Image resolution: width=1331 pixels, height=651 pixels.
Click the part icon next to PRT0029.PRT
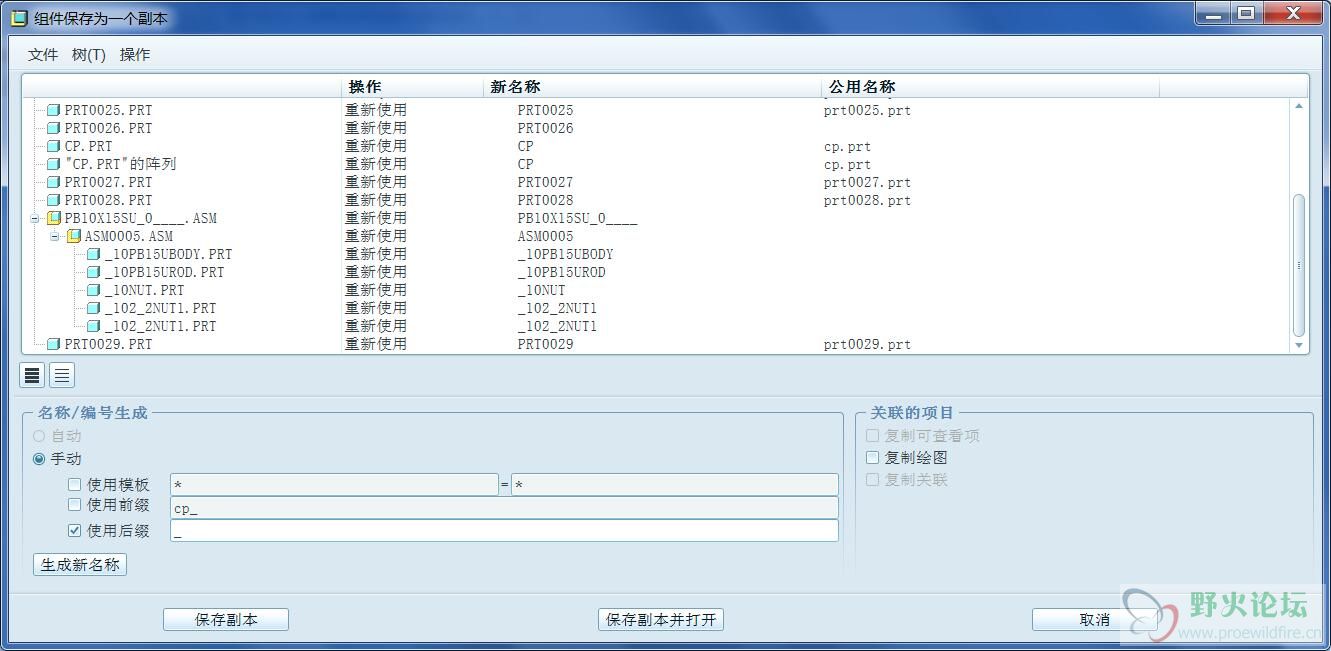pyautogui.click(x=54, y=344)
